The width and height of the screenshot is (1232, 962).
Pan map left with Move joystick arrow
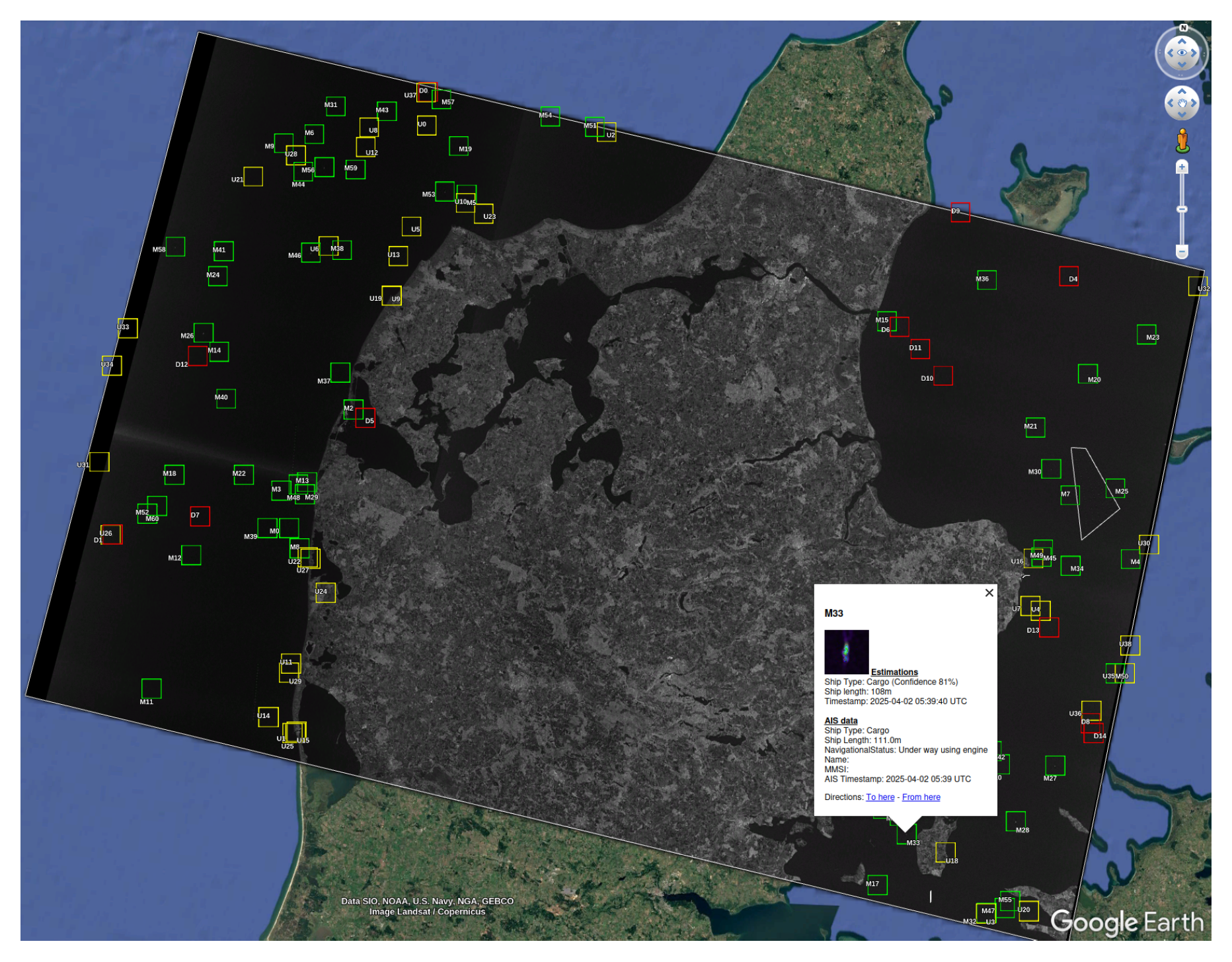[x=1171, y=103]
